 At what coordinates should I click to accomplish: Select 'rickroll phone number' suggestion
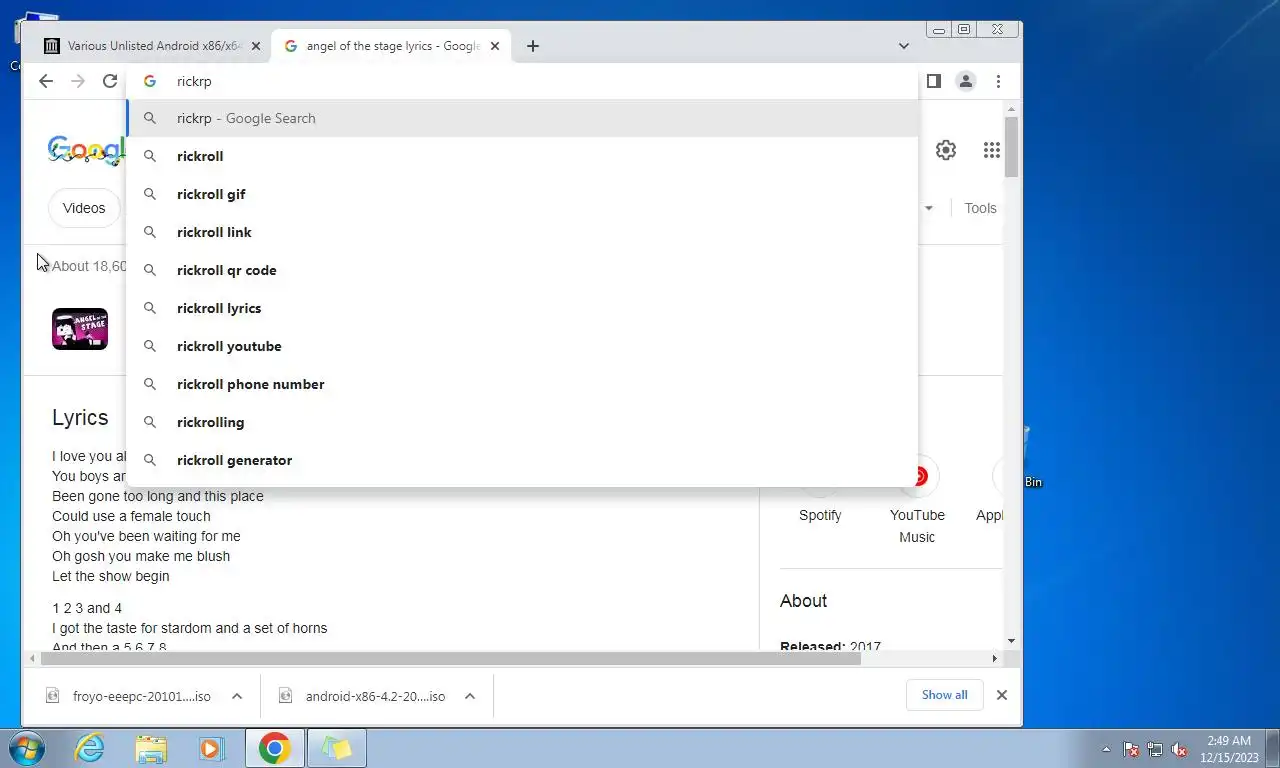522,384
